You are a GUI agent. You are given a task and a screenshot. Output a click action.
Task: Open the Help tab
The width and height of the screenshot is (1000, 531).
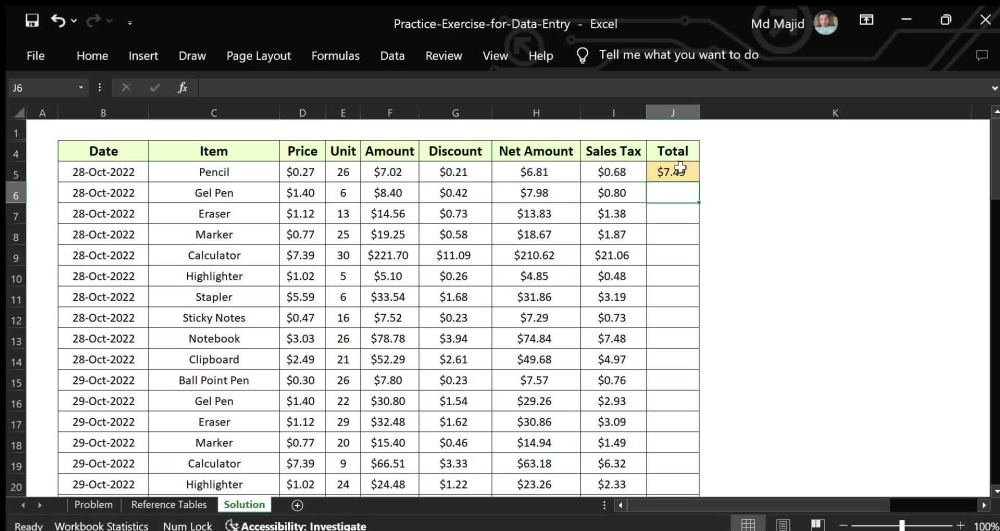point(541,56)
